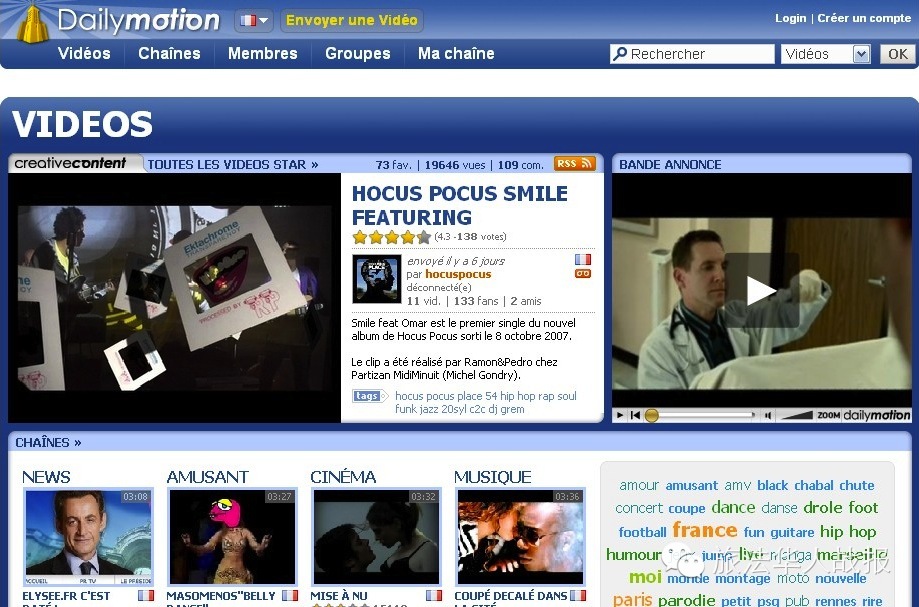Click the French flag beside uploader info
This screenshot has height=607, width=919.
583,260
